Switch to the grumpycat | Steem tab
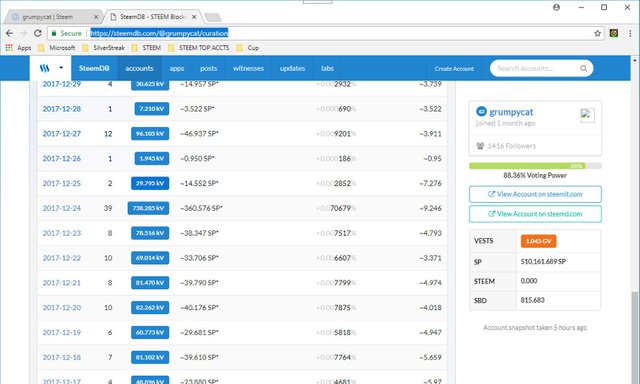This screenshot has height=384, width=640. click(53, 17)
